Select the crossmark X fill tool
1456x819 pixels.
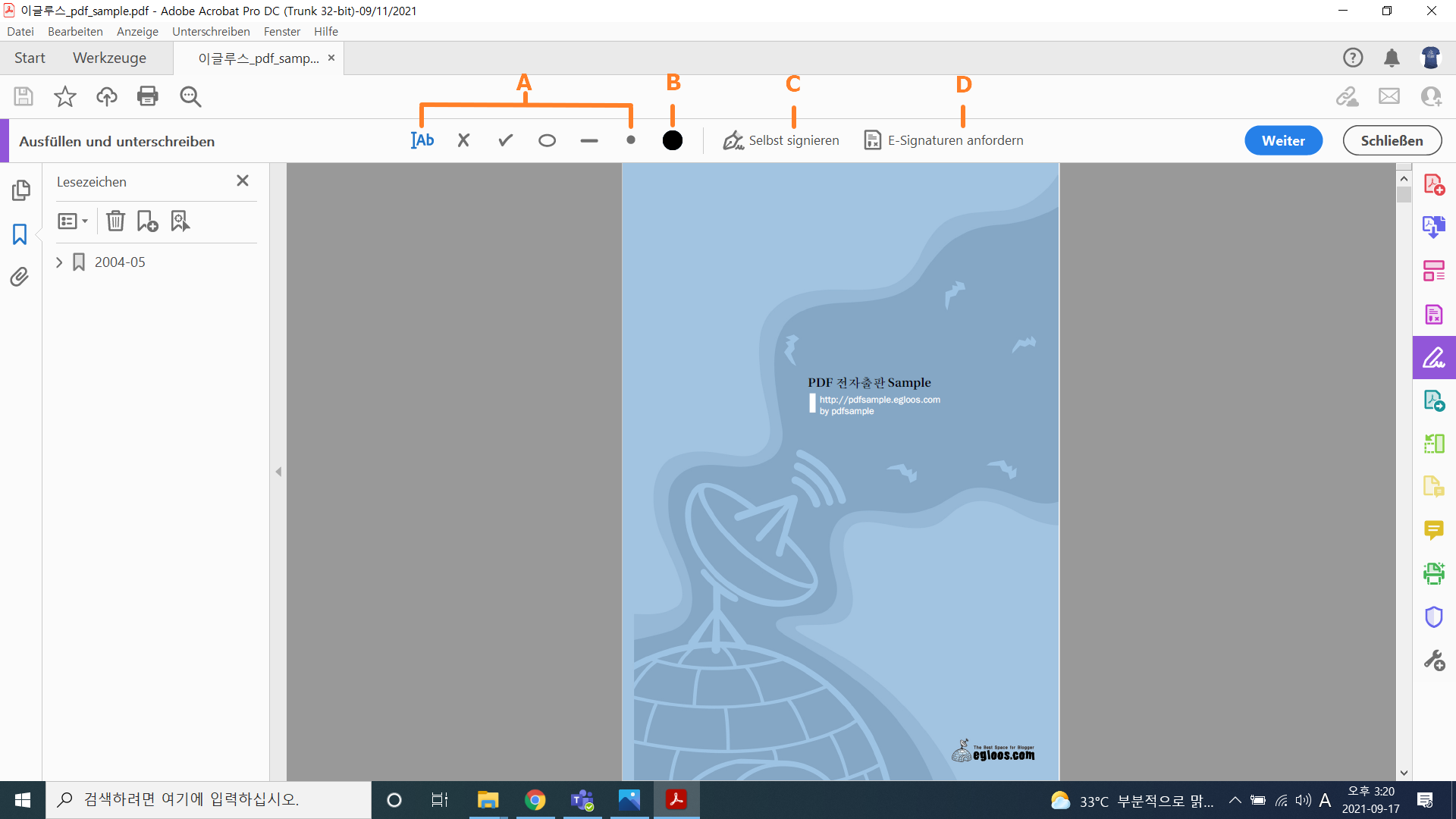pos(463,140)
